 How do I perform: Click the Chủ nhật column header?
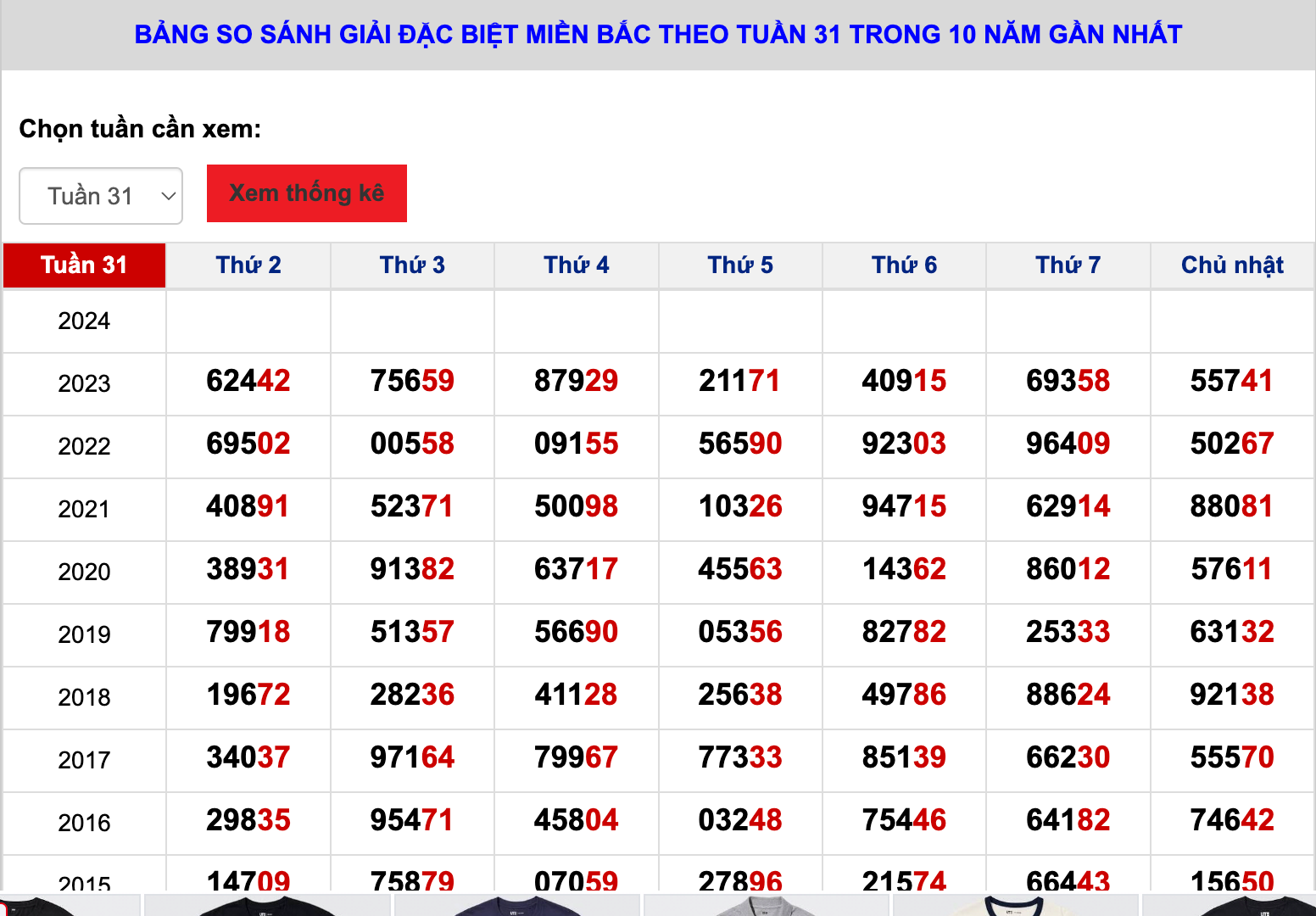pos(1232,265)
